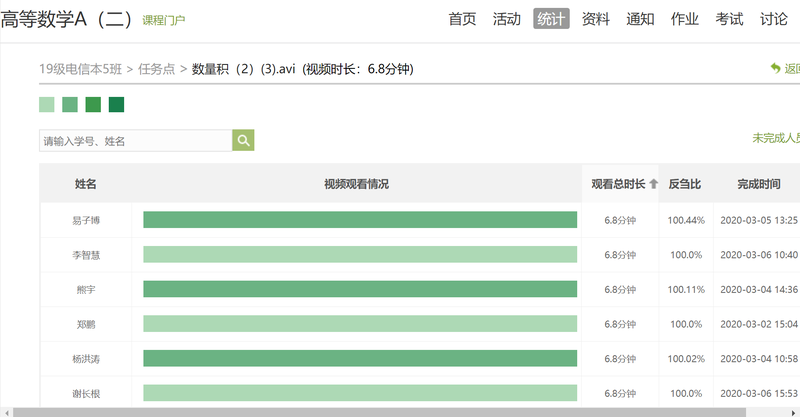Image resolution: width=800 pixels, height=417 pixels.
Task: Click the sort arrow beside 观看总时长
Action: (654, 184)
